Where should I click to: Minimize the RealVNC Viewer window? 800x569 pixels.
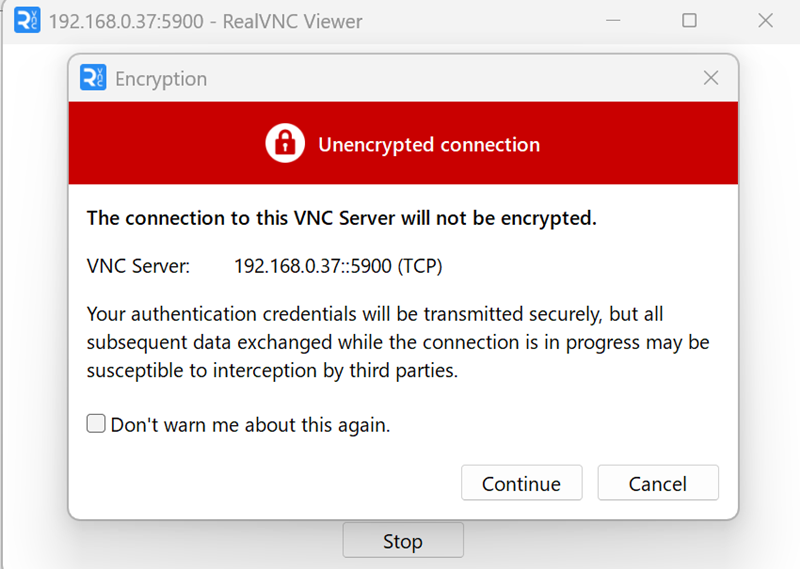[612, 21]
